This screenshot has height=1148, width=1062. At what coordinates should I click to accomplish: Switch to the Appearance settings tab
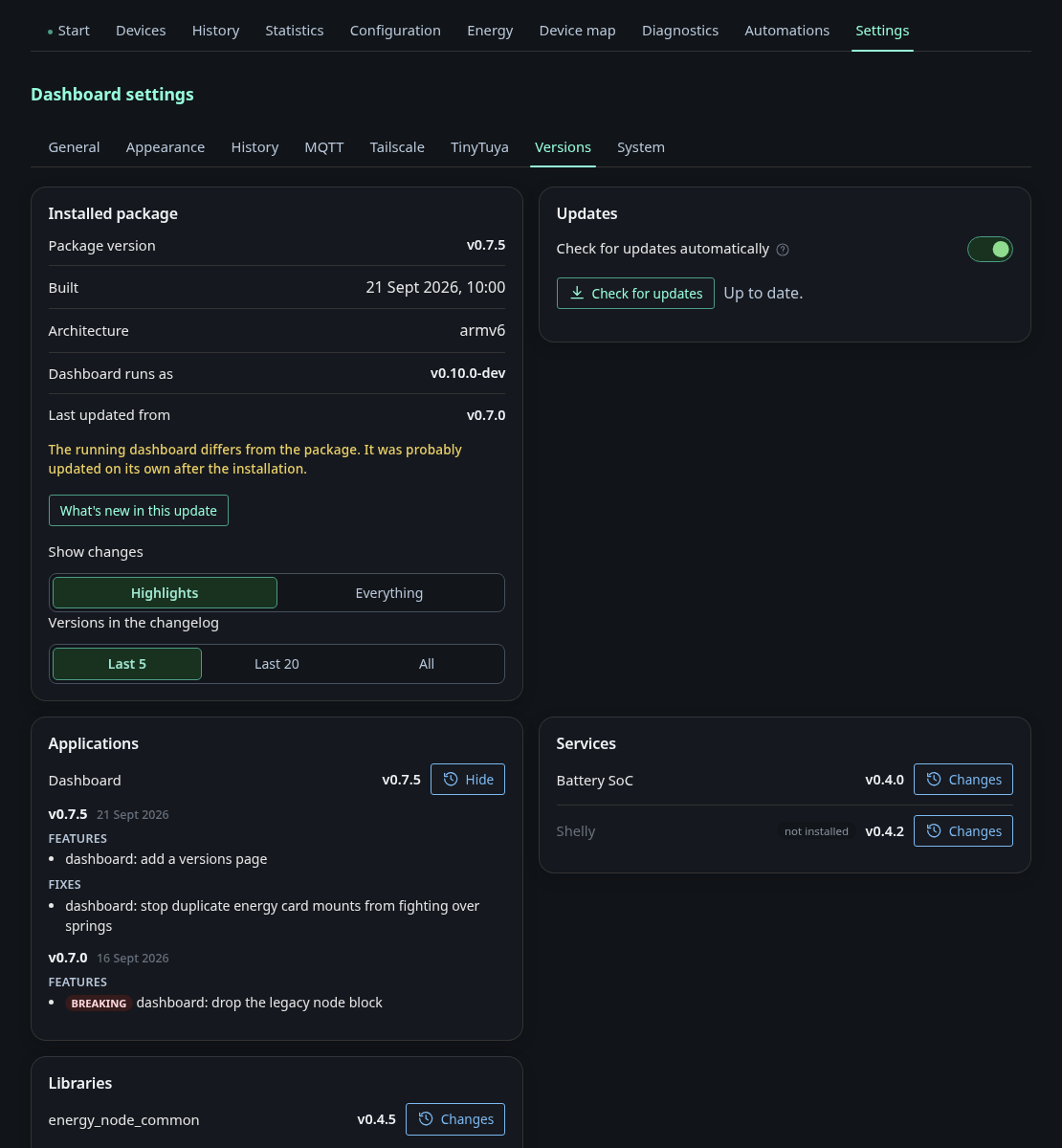[166, 147]
